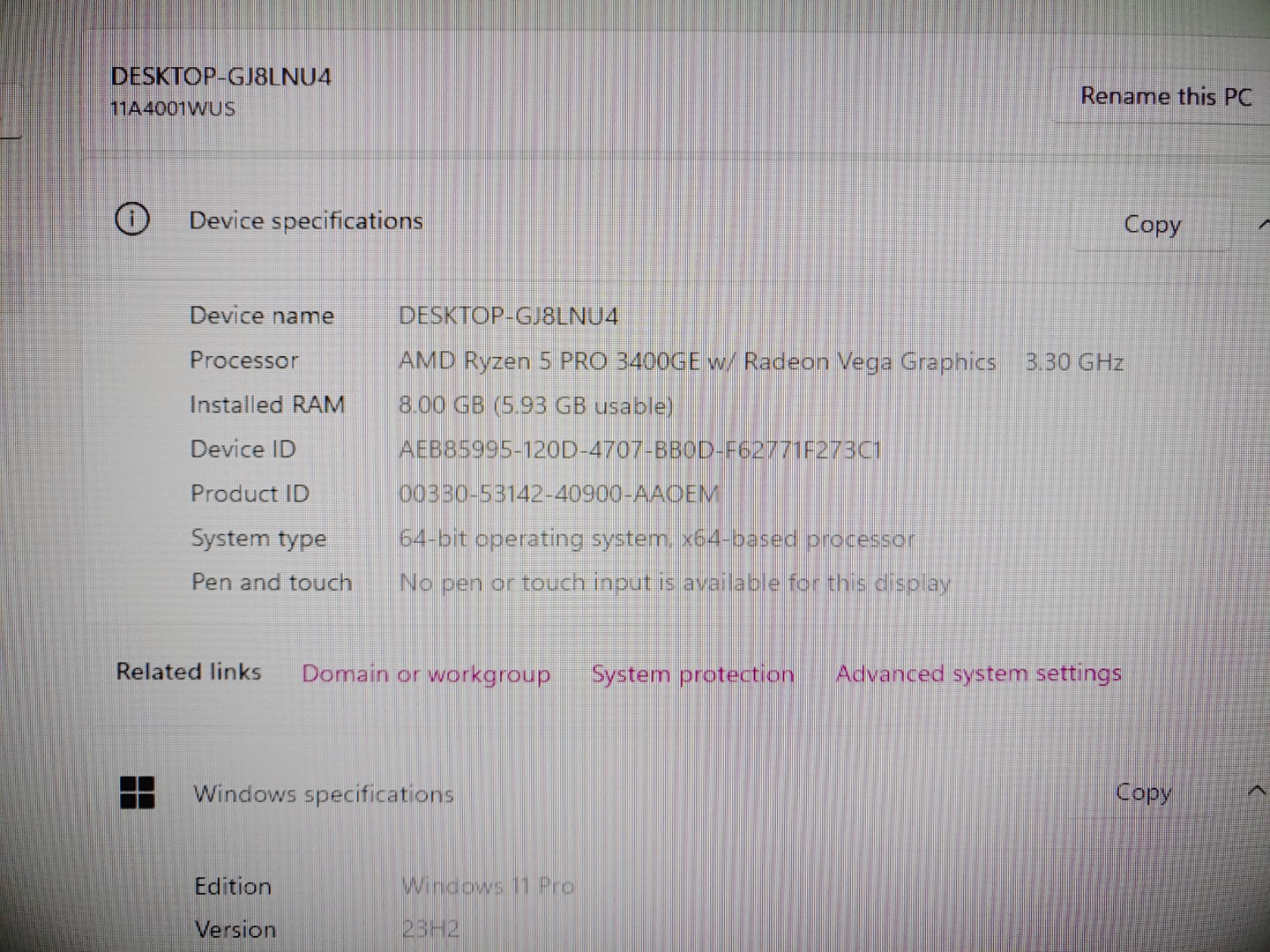
Task: Click the model number 11A4001WUS
Action: (x=173, y=109)
